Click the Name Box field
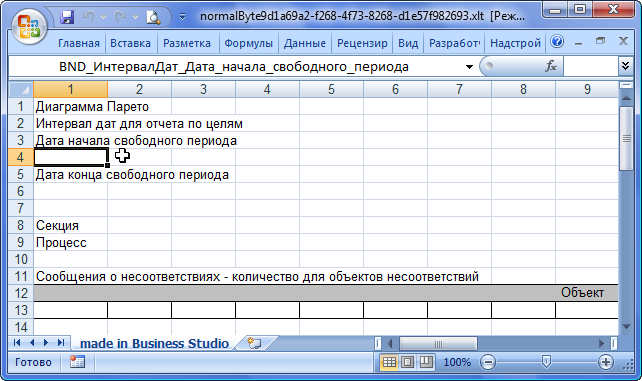This screenshot has height=381, width=642. 235,66
